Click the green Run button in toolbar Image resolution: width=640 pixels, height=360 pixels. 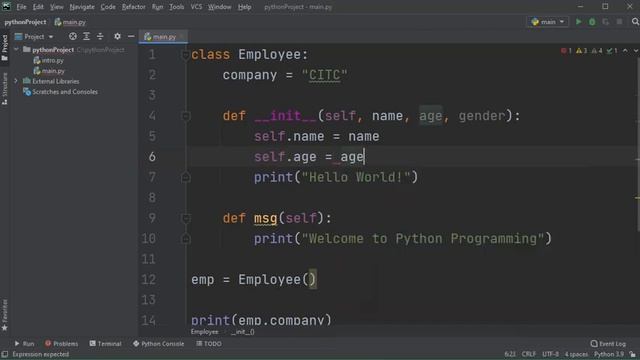pyautogui.click(x=578, y=22)
